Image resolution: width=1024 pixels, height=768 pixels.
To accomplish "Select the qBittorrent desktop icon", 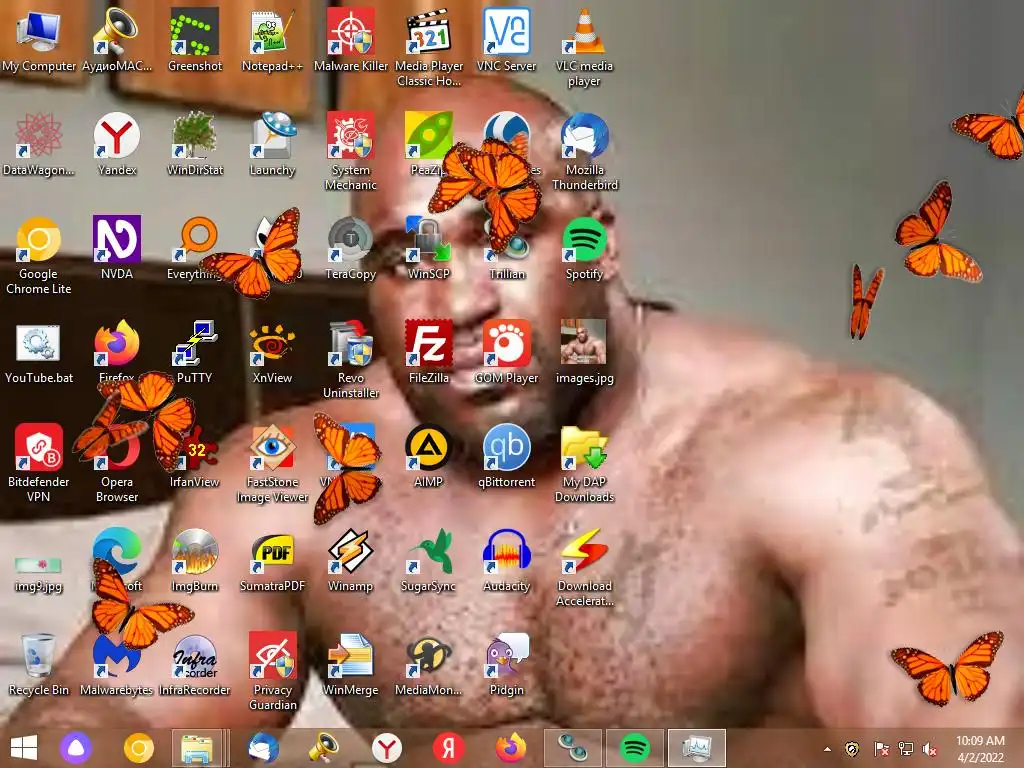I will 507,456.
